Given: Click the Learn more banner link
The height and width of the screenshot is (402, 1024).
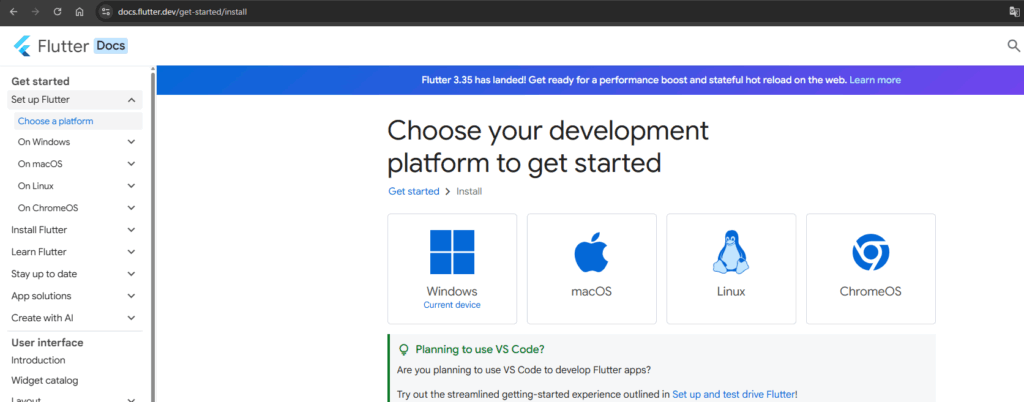Looking at the screenshot, I should 875,80.
